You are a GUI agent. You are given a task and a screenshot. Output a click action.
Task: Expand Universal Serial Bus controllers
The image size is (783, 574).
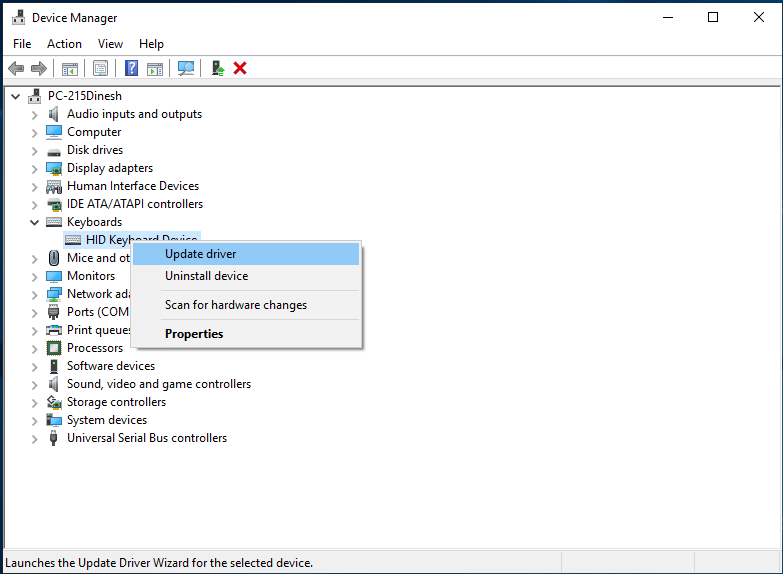point(34,439)
